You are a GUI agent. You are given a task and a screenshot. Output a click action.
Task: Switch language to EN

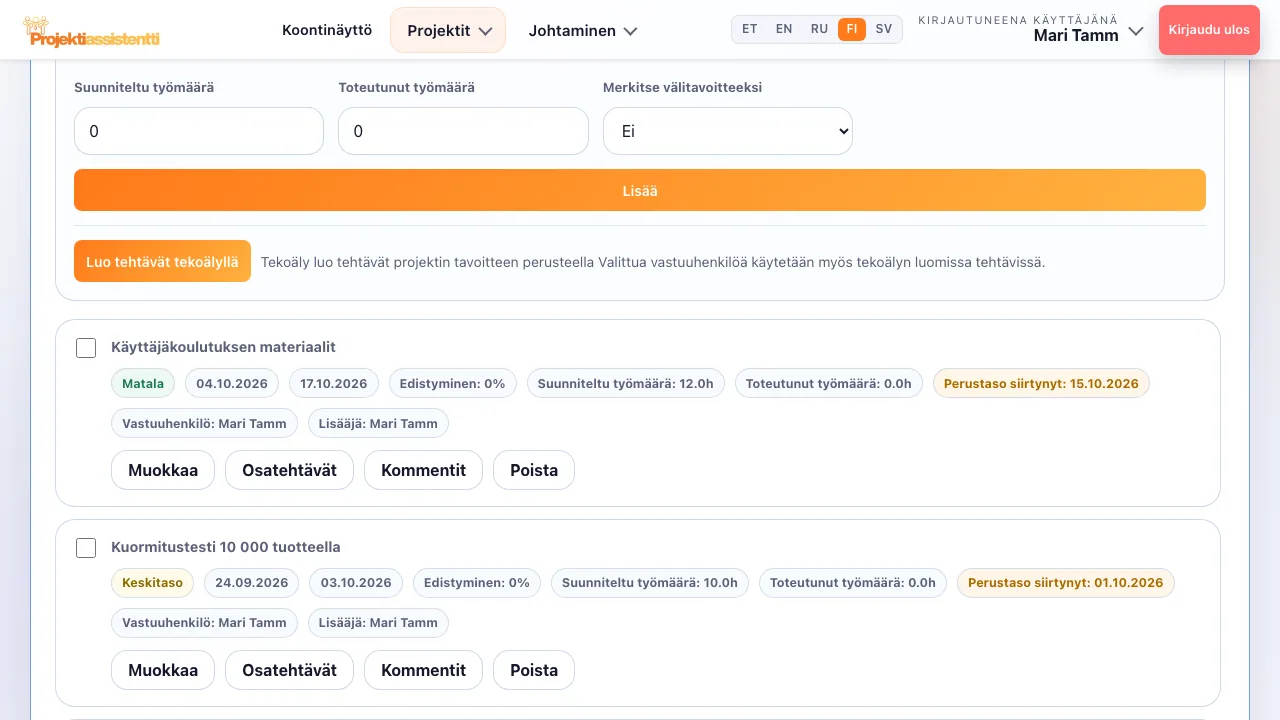click(784, 29)
